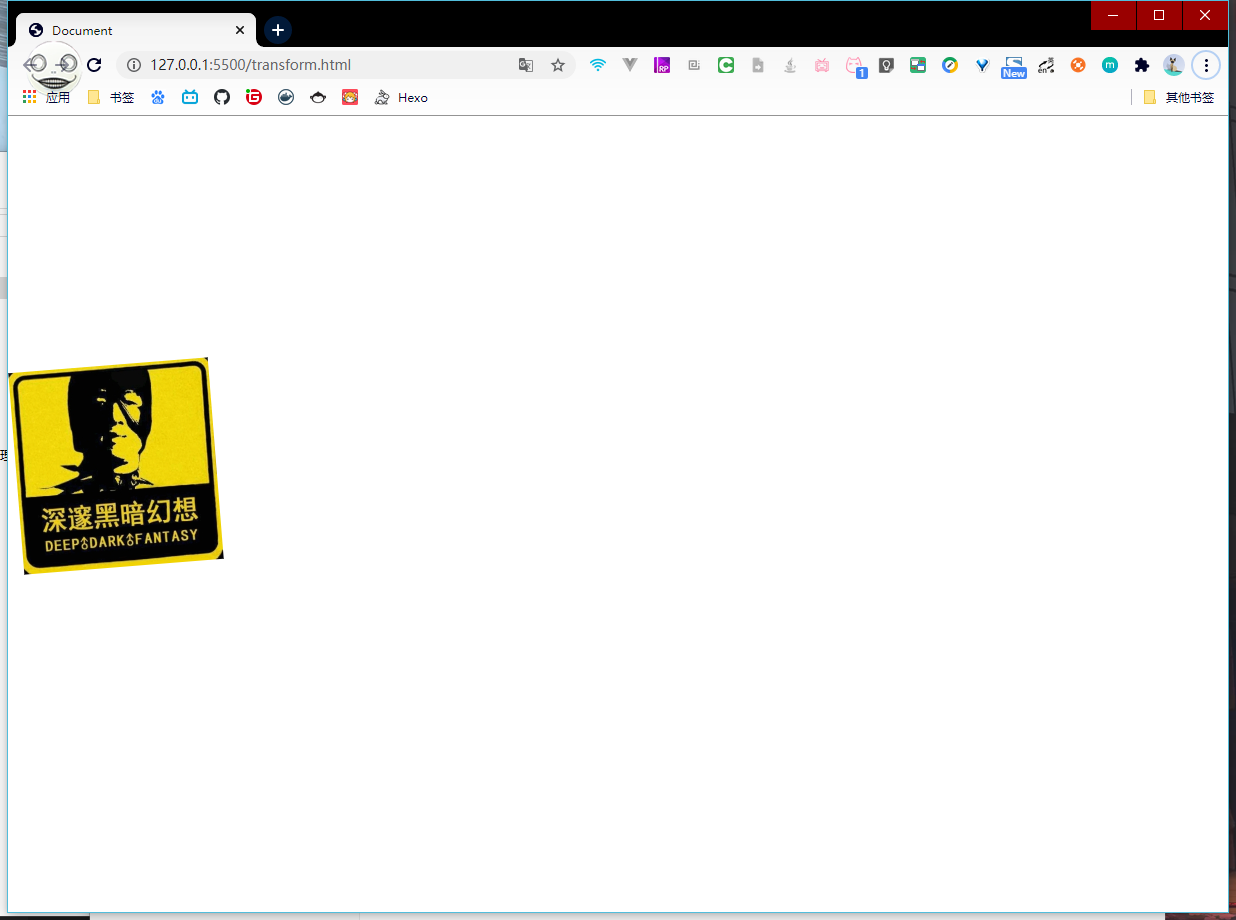The width and height of the screenshot is (1236, 920).
Task: Open the user profile avatar
Action: [1173, 65]
